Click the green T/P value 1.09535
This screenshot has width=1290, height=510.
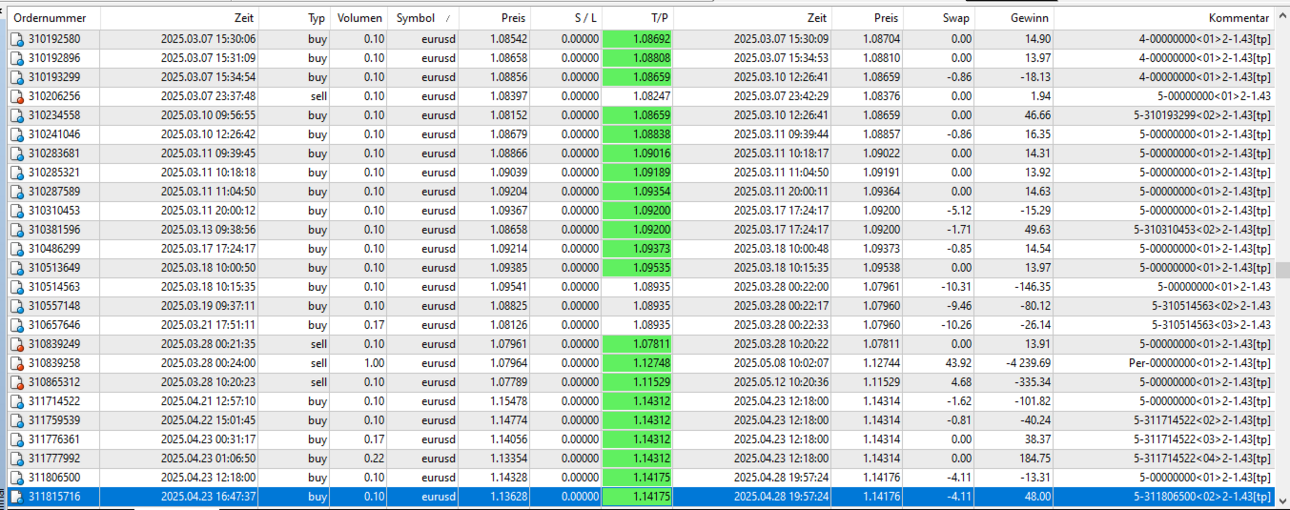[638, 267]
